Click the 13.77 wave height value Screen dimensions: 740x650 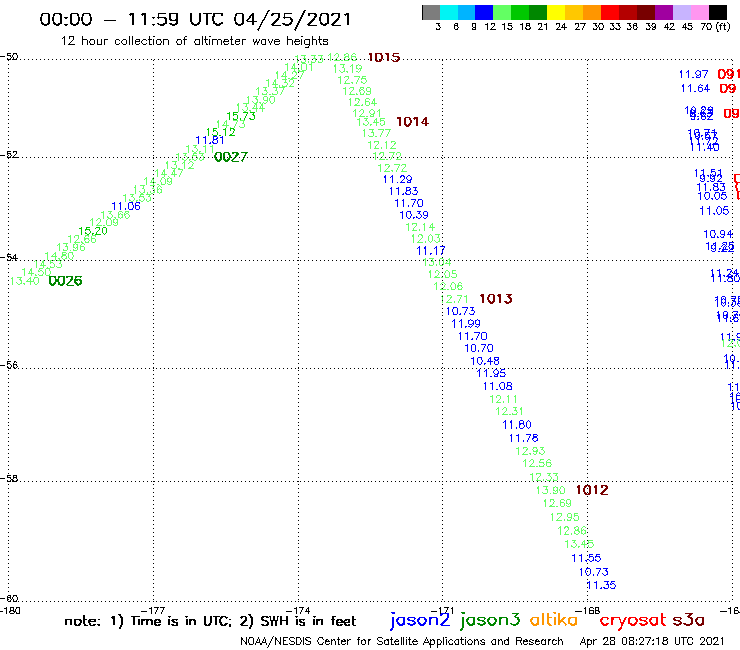pyautogui.click(x=377, y=134)
